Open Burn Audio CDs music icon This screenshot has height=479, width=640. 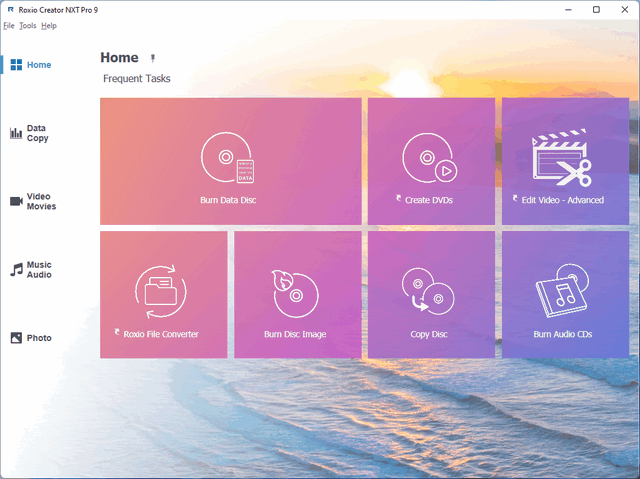tap(563, 293)
